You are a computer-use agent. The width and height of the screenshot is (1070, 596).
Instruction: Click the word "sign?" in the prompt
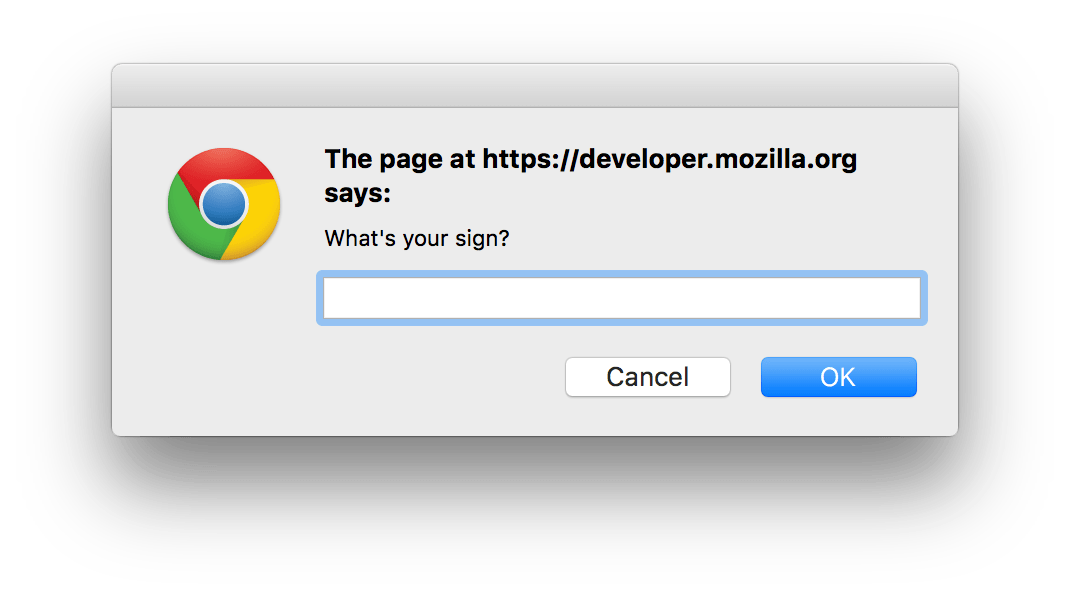click(x=485, y=240)
